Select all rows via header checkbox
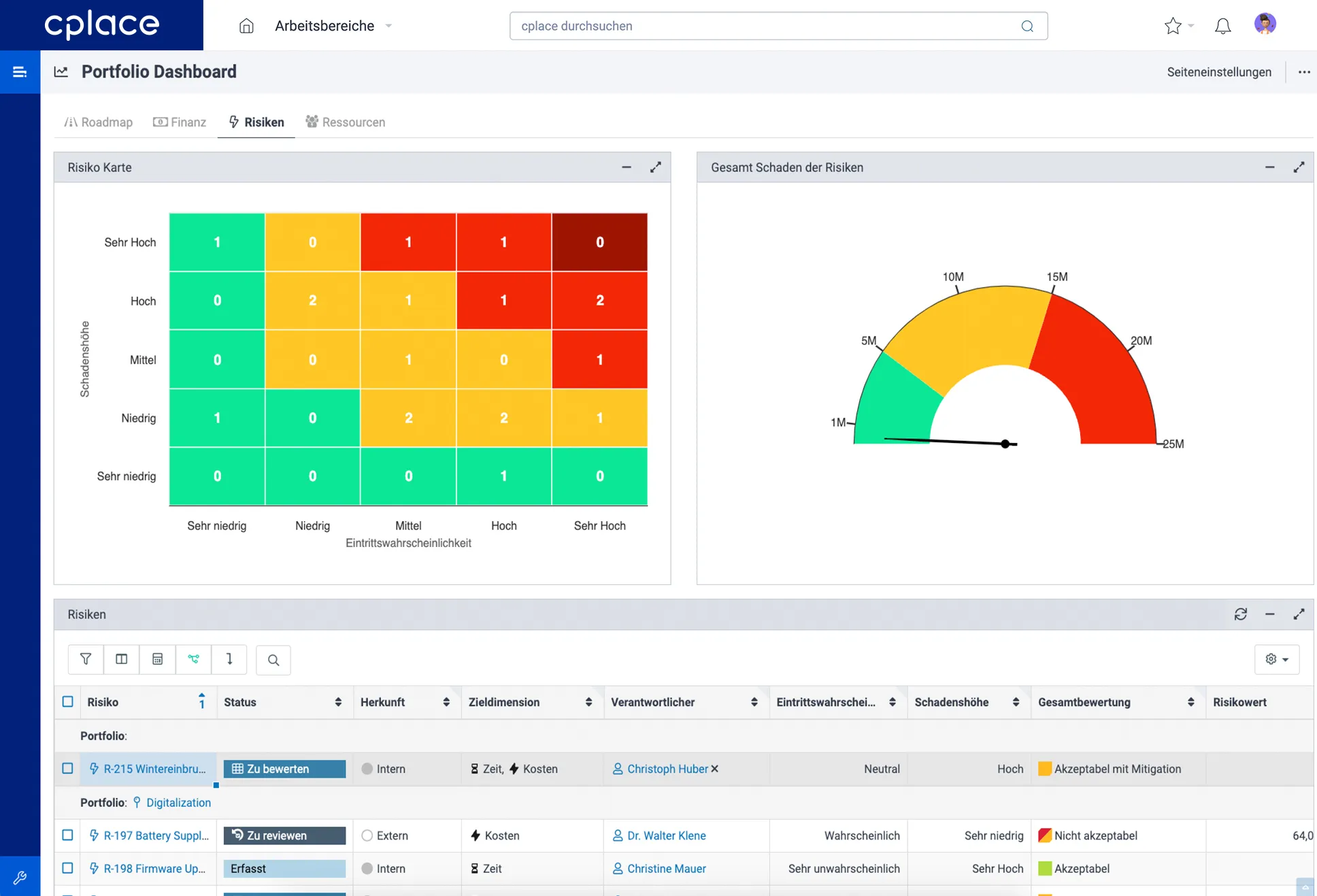Screen dimensions: 1317x896 click(67, 702)
